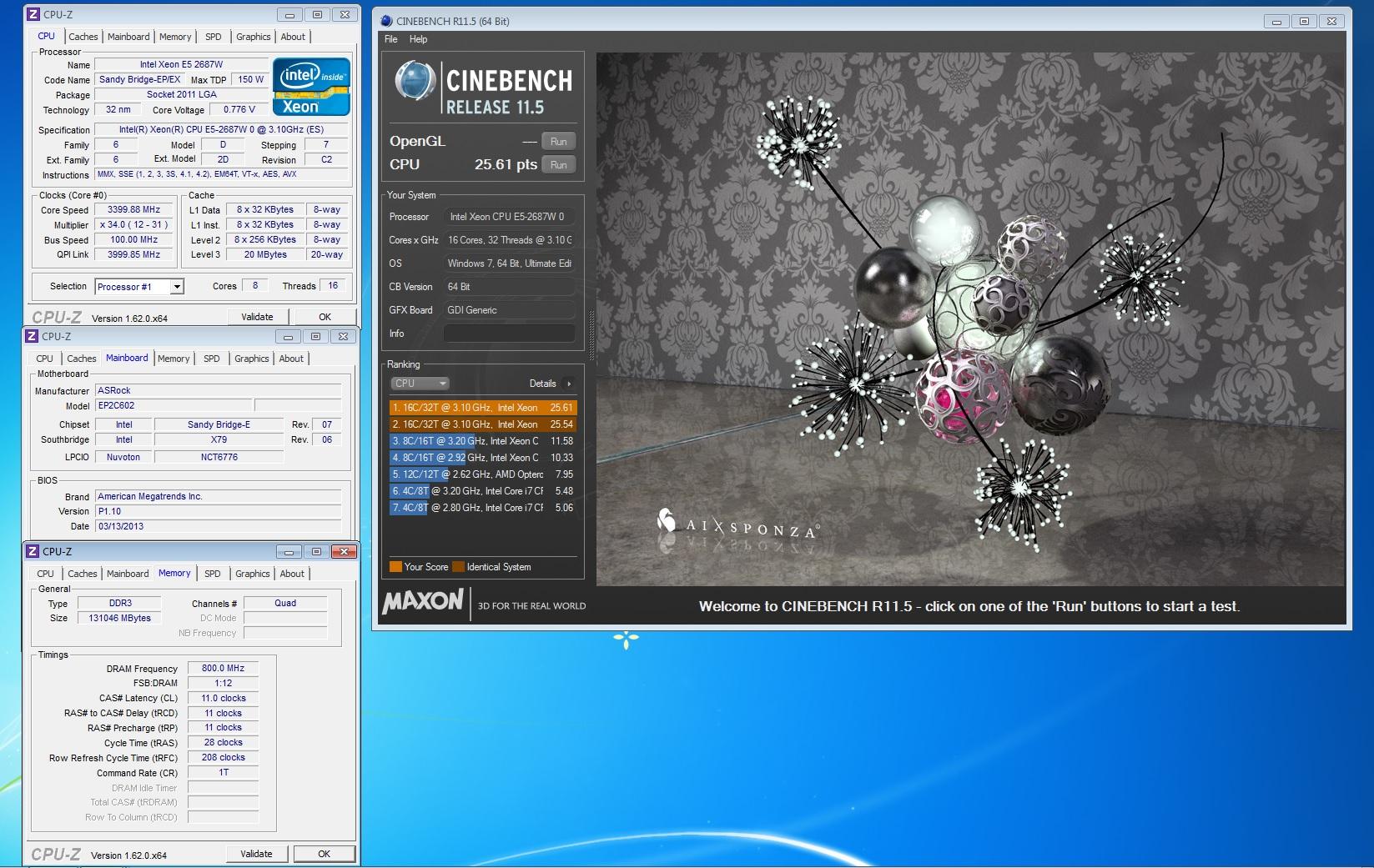Select ranking row 12C/12T AMD Opteron
Viewport: 1374px width, 868px height.
[x=483, y=474]
